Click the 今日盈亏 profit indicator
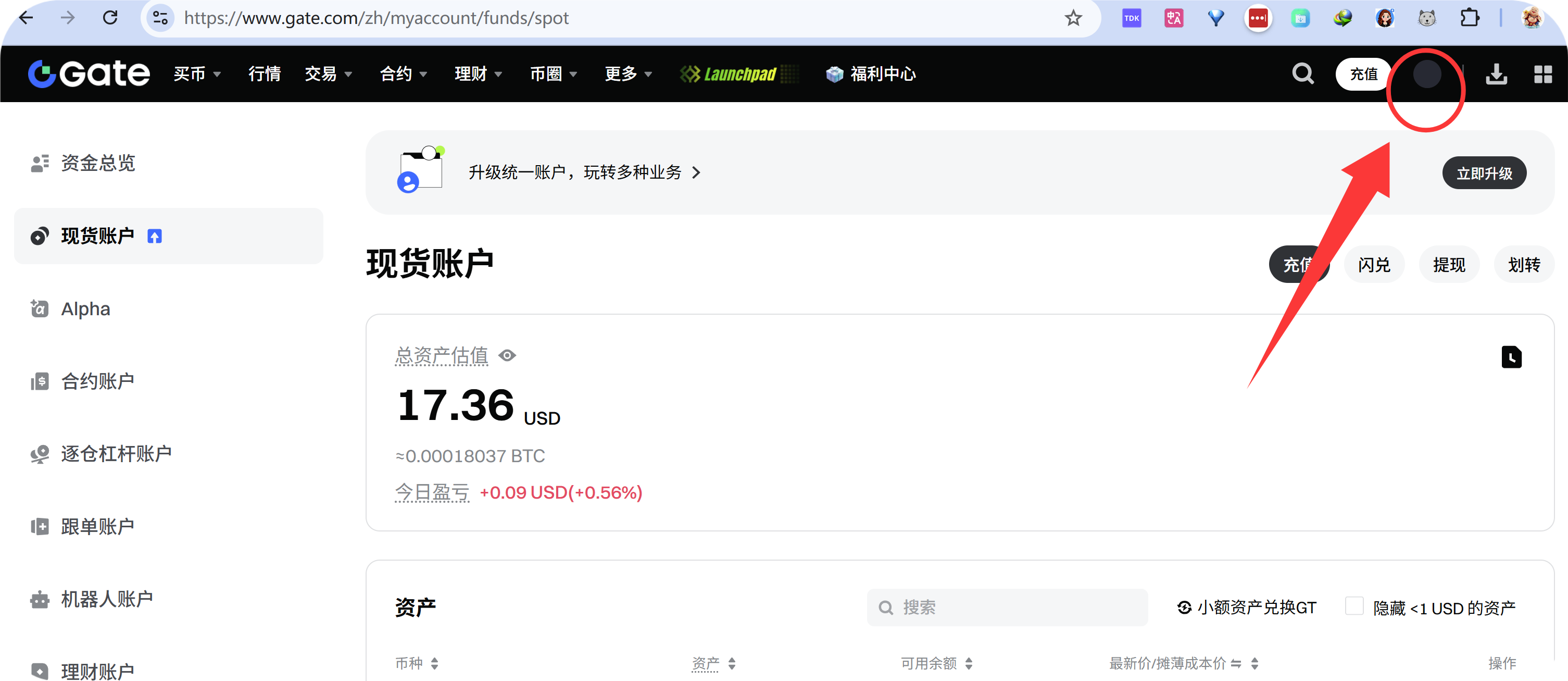Image resolution: width=1568 pixels, height=681 pixels. point(432,492)
